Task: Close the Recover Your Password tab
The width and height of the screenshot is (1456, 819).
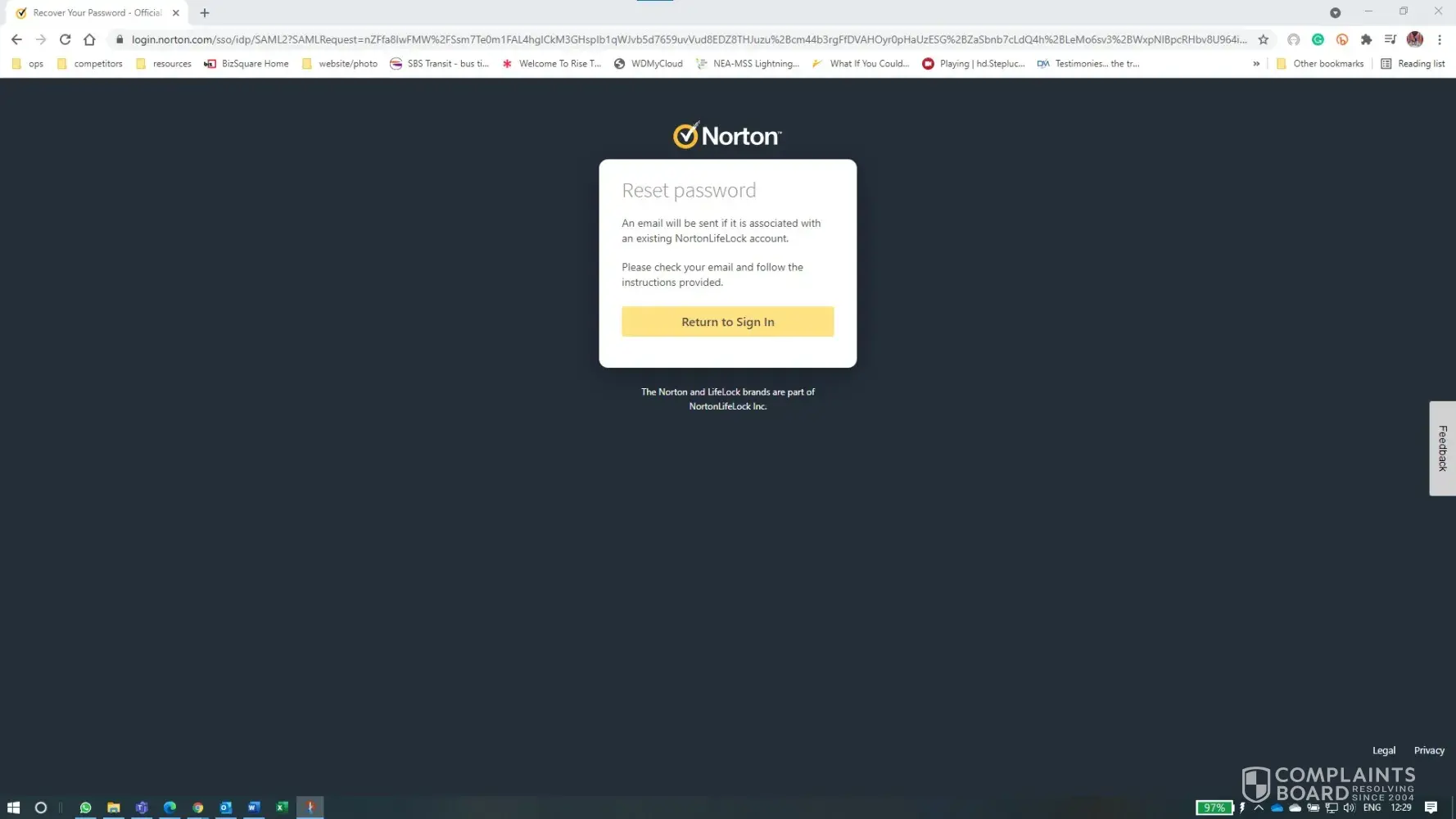Action: click(176, 12)
